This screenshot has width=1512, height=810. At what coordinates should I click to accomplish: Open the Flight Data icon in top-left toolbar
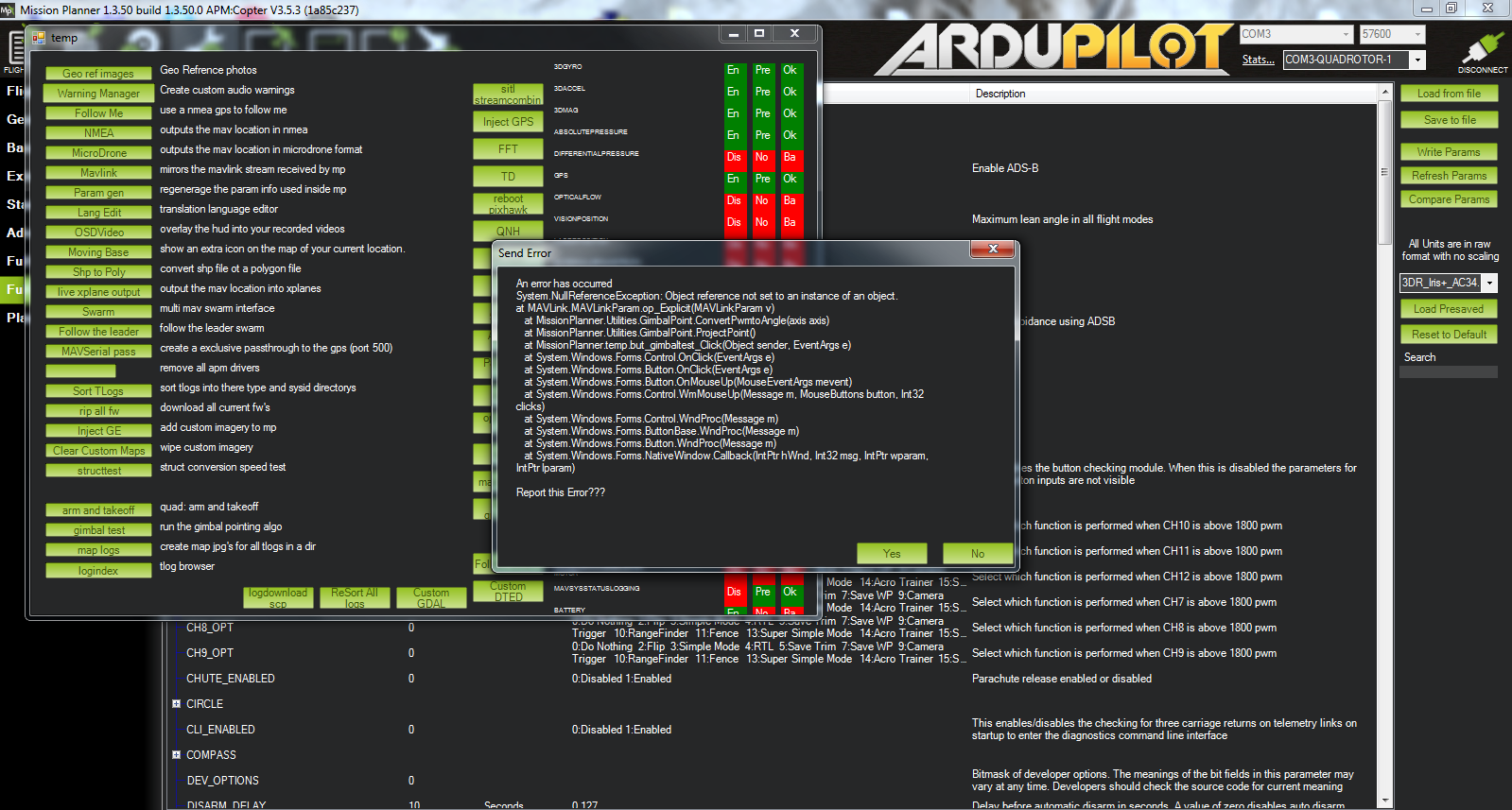coord(15,49)
